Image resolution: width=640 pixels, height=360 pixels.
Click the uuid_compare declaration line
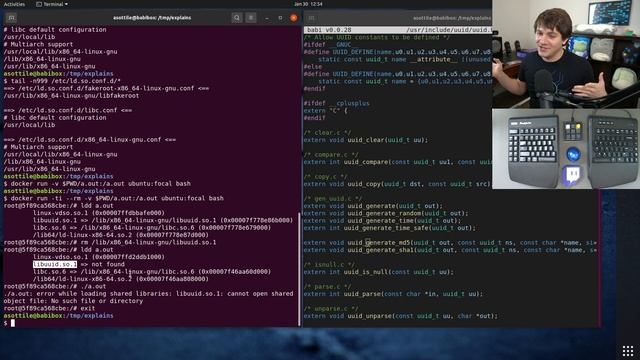pos(398,162)
